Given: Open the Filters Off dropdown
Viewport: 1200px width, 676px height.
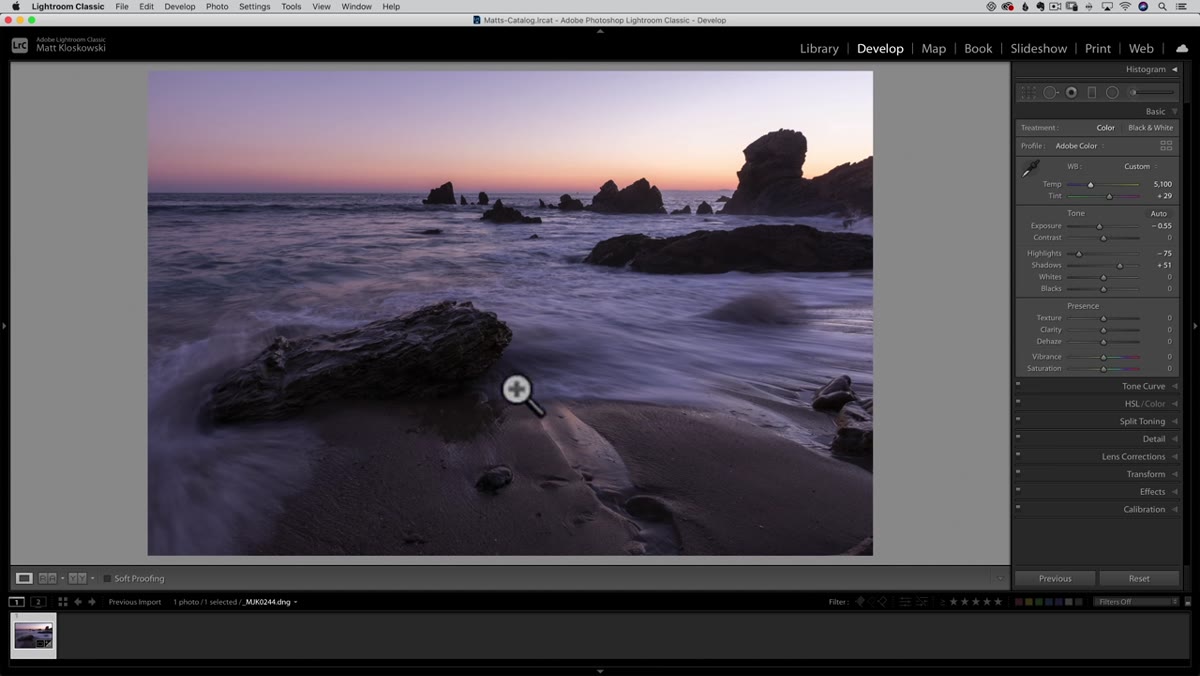Looking at the screenshot, I should [x=1137, y=602].
